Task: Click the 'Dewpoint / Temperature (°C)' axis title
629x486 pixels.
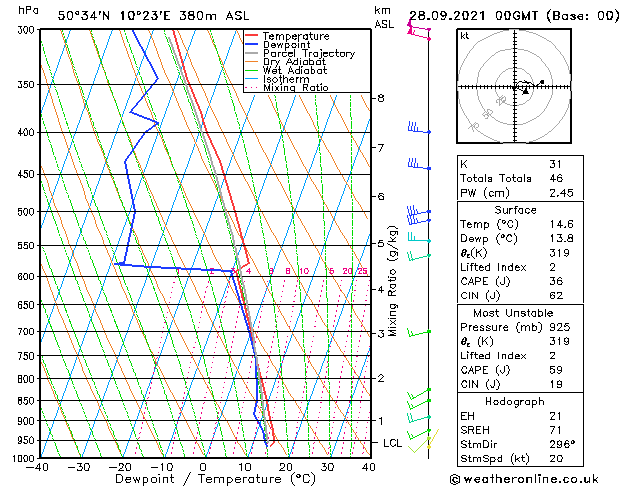Action: click(215, 479)
